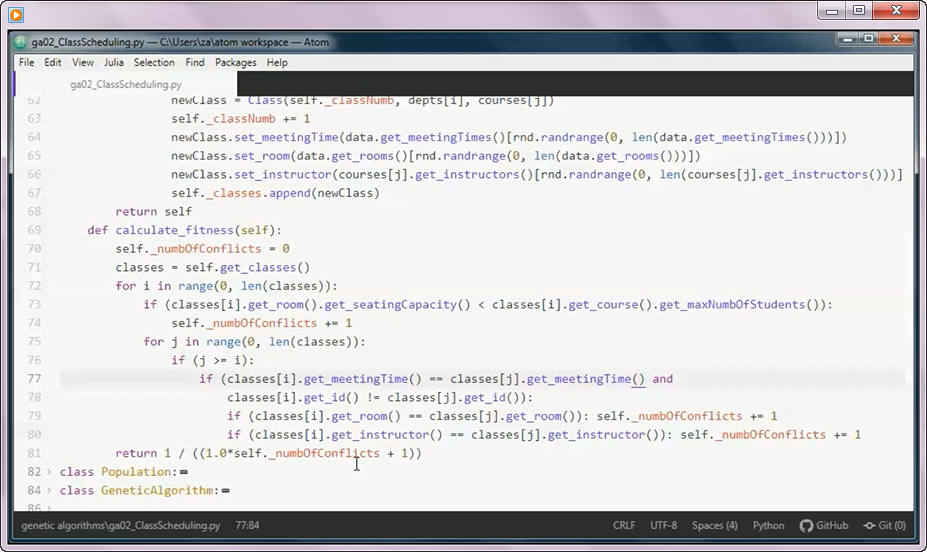Screen dimensions: 927x552
Task: Click 'calculate_fitness' function name
Action: coord(174,230)
